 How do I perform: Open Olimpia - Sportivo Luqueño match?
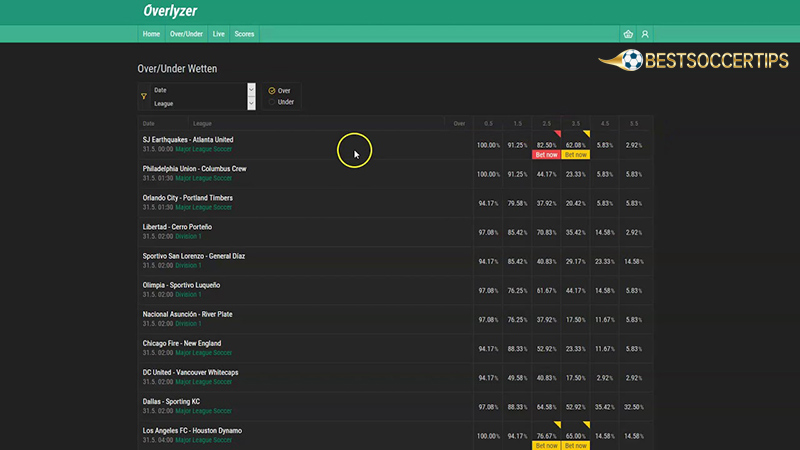pyautogui.click(x=181, y=285)
